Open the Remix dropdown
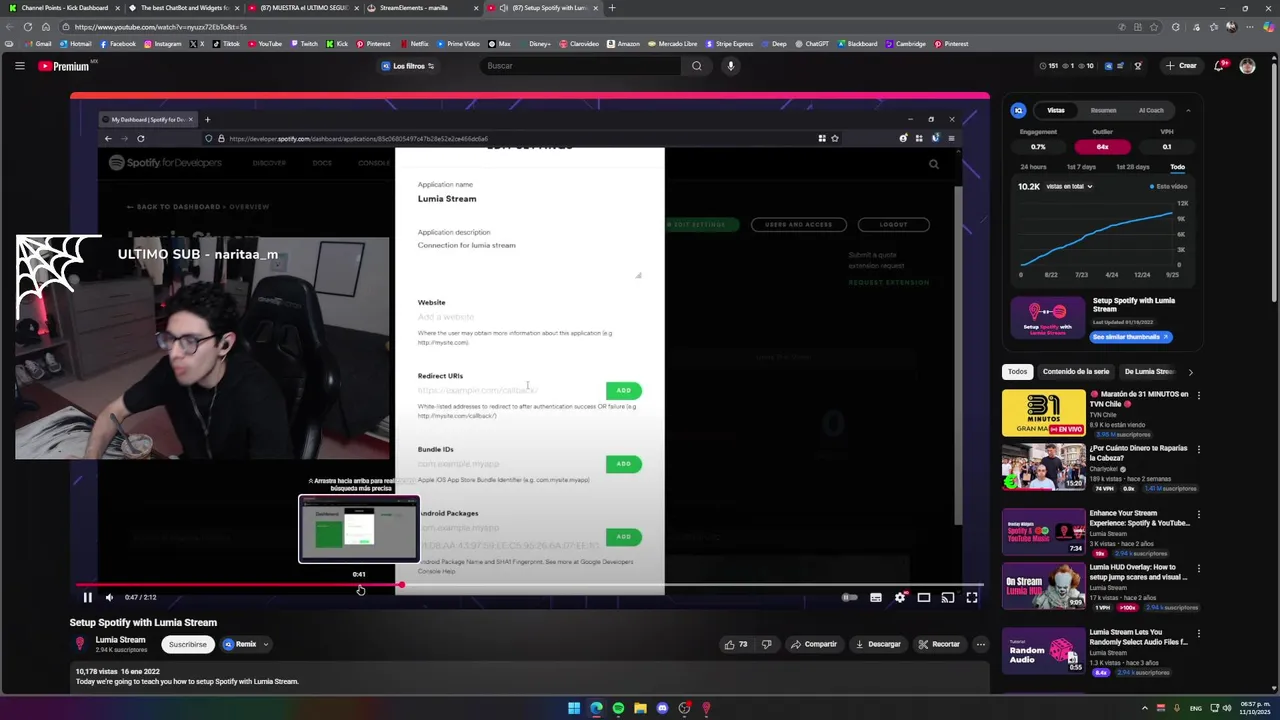 [246, 644]
